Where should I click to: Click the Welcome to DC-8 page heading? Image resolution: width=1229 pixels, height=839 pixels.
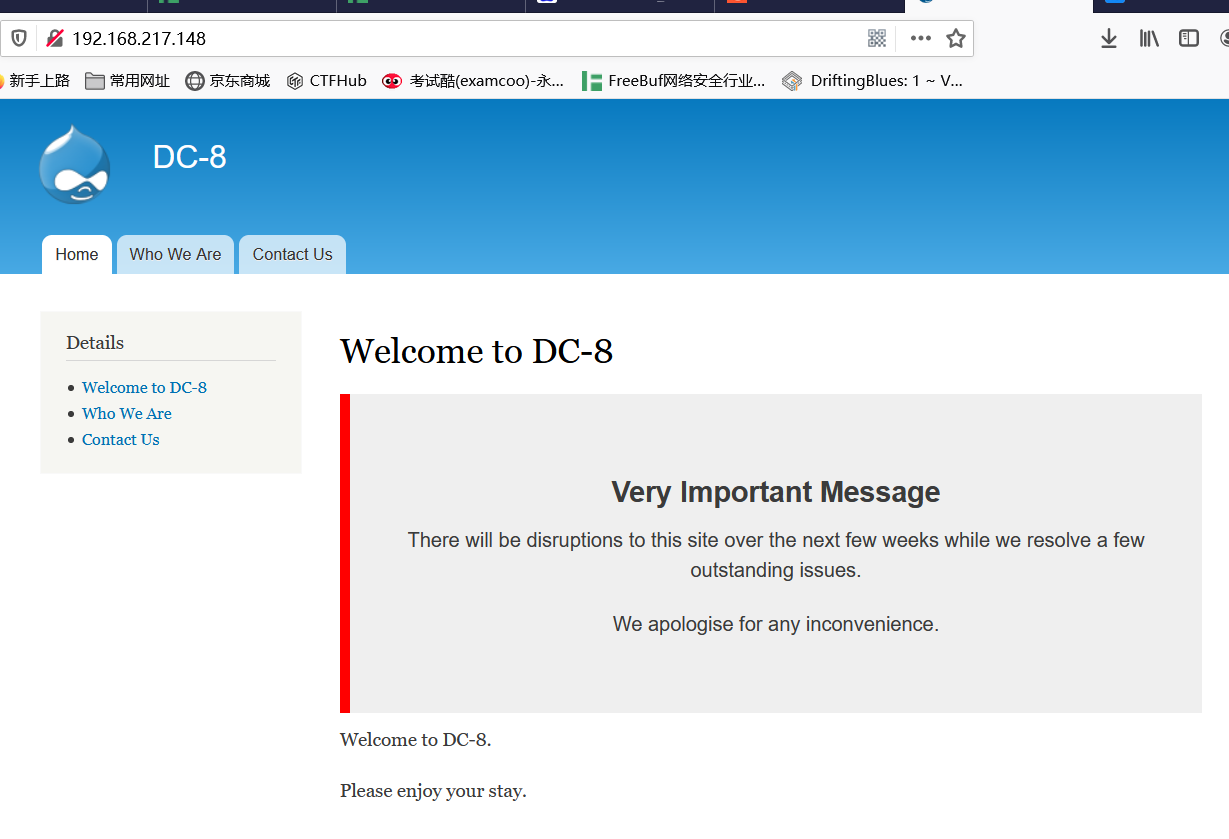click(x=476, y=351)
